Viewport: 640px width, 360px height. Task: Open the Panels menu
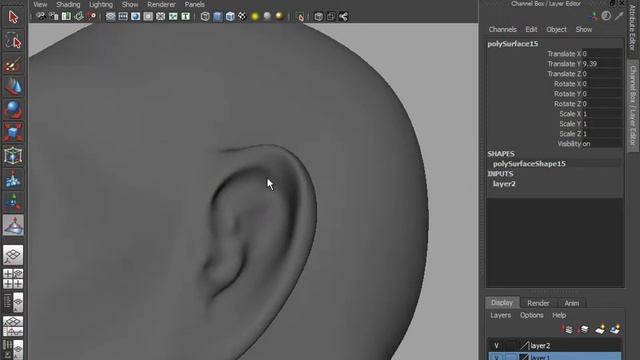(x=194, y=4)
